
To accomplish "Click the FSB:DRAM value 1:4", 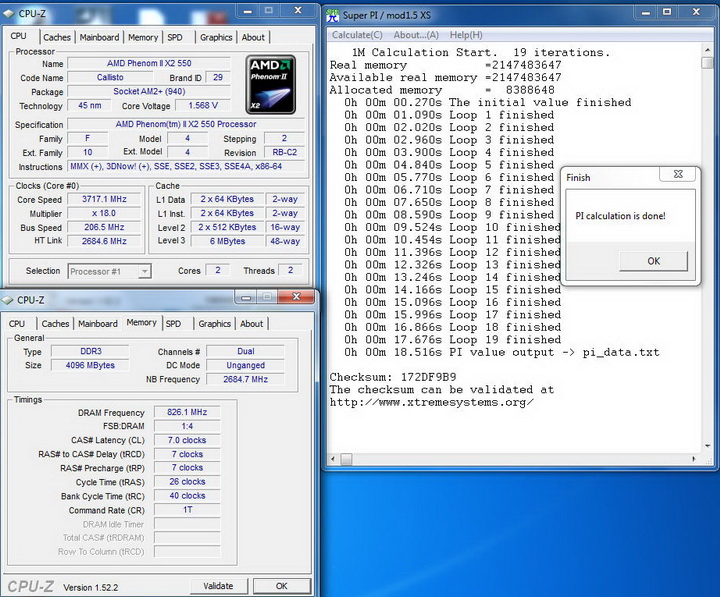I will (x=187, y=426).
